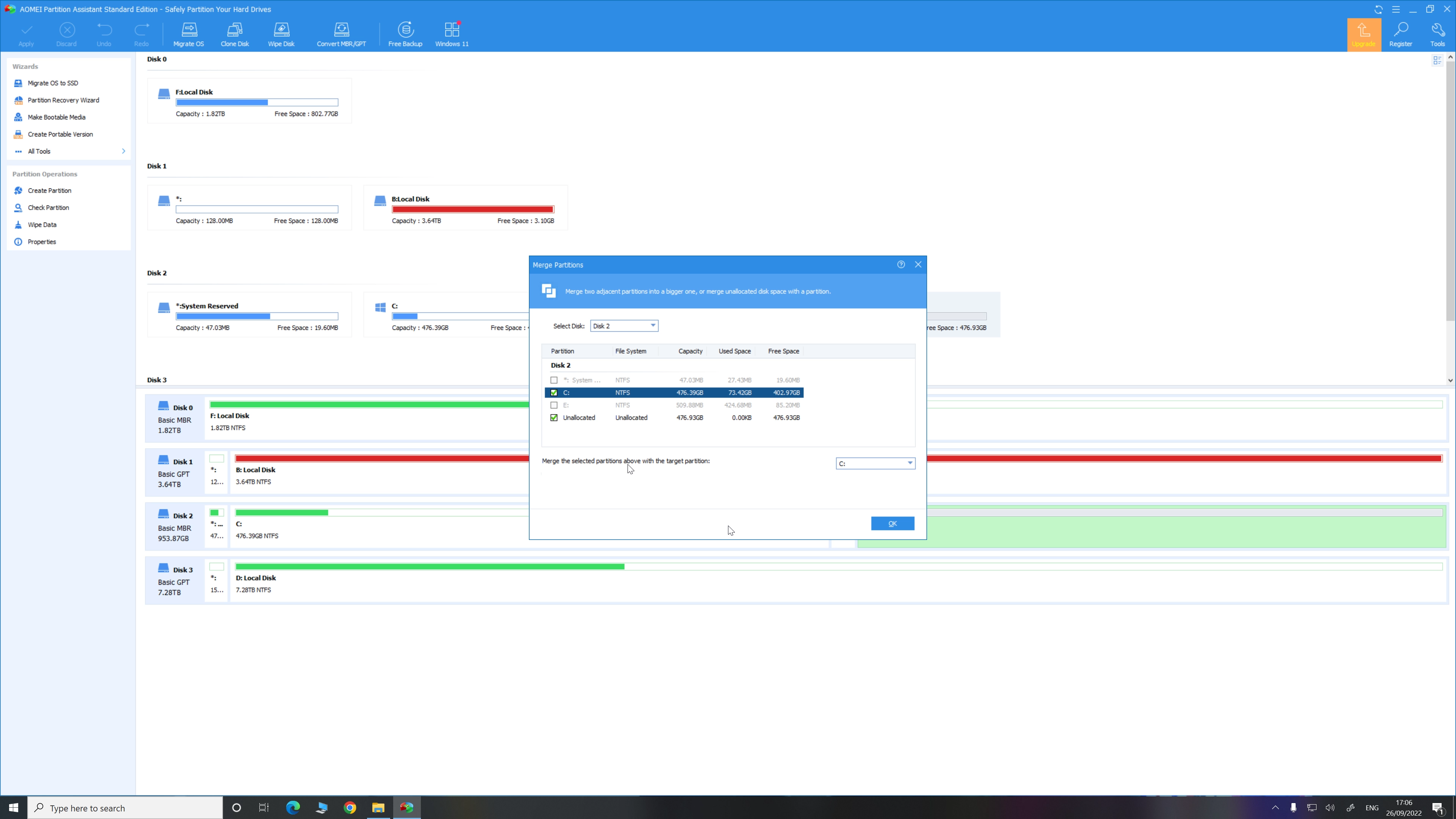Select the F:Local Disk partition card
Image resolution: width=1456 pixels, height=819 pixels.
[249, 100]
